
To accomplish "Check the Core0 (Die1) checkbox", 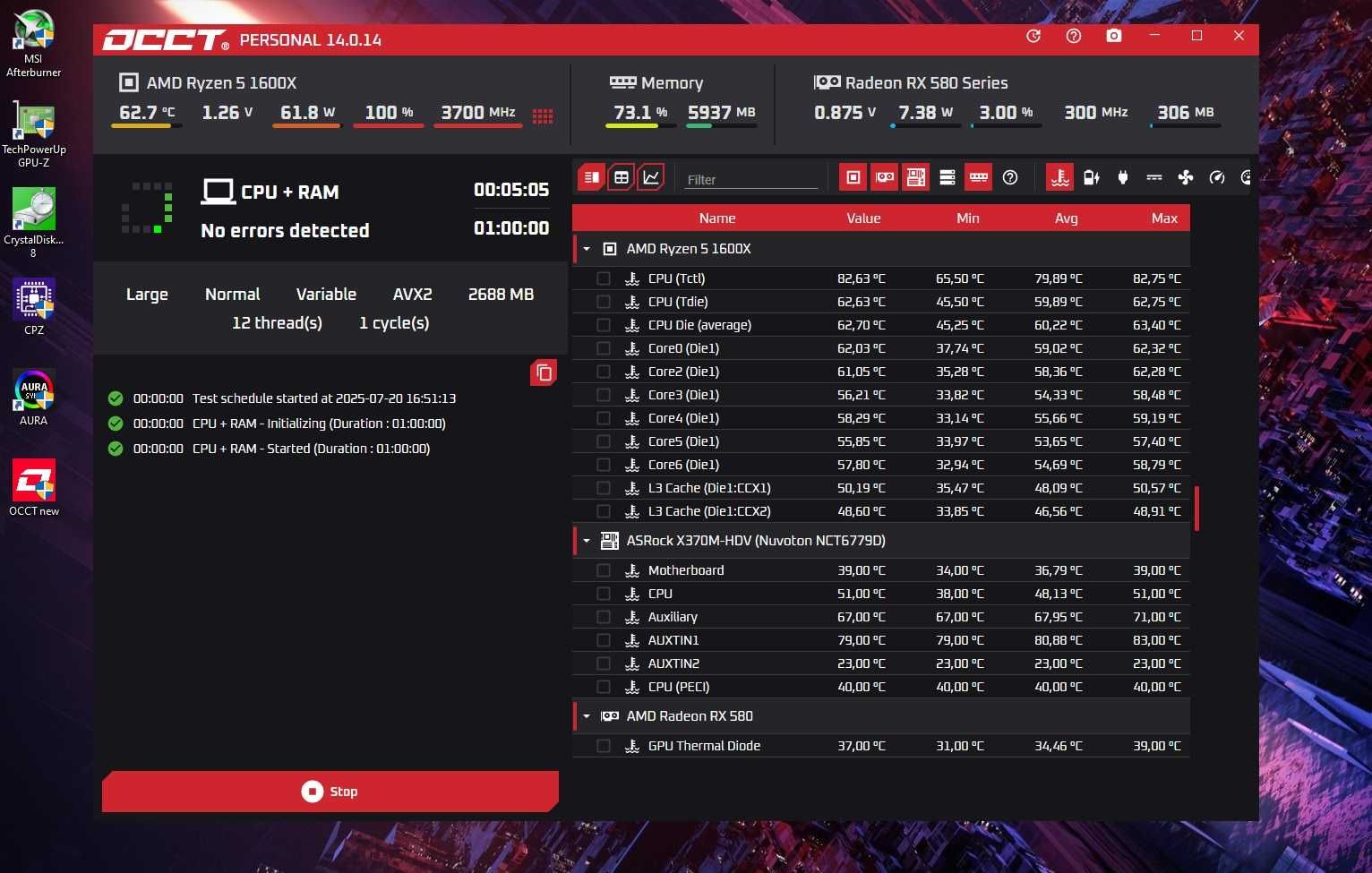I will (604, 348).
